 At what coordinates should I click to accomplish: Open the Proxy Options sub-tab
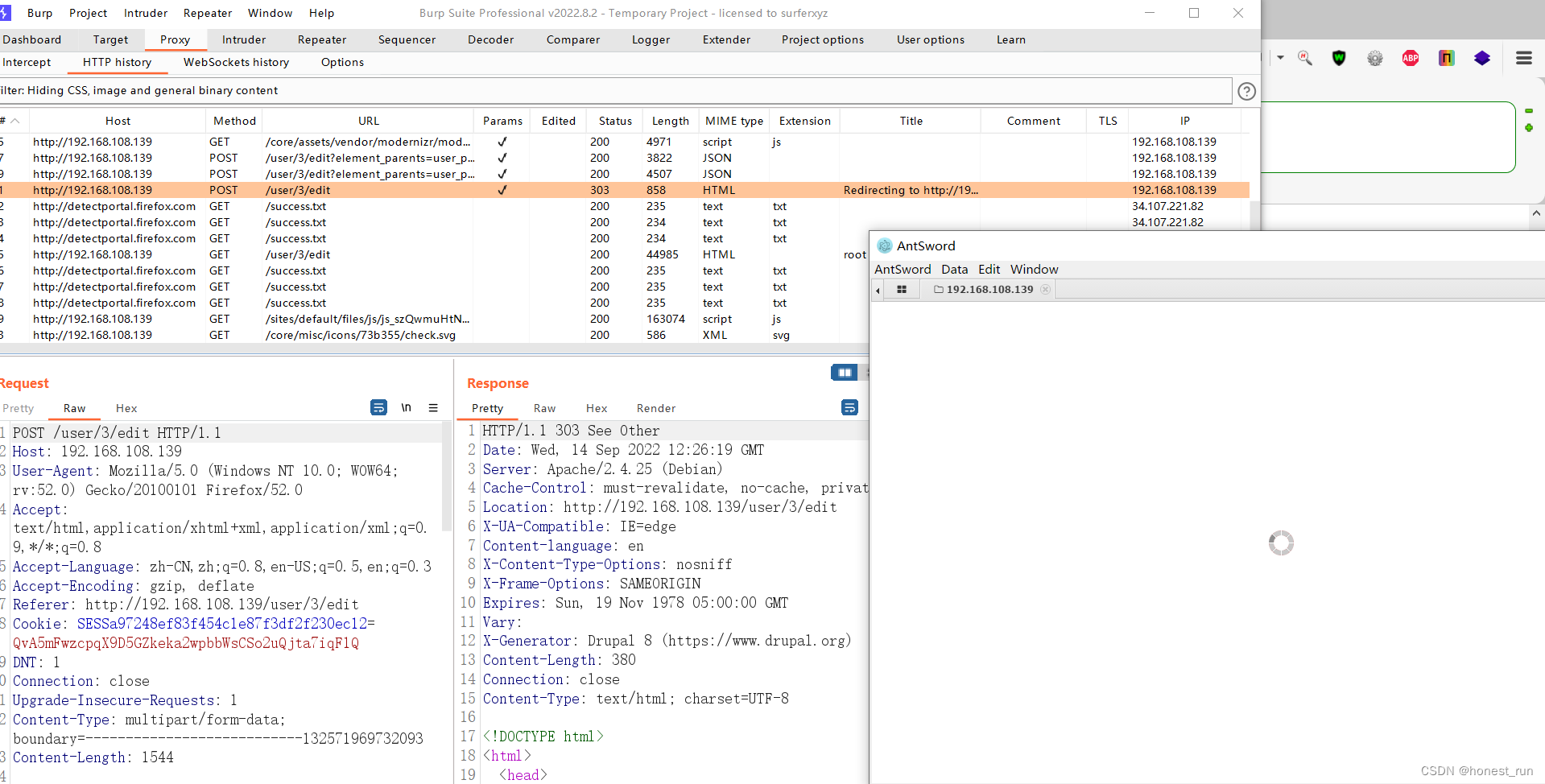[342, 62]
